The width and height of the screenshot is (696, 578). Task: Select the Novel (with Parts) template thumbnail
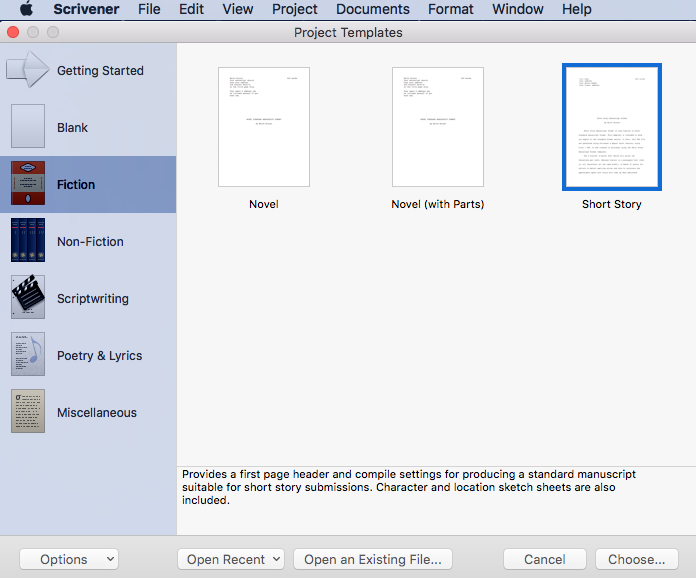(x=438, y=127)
